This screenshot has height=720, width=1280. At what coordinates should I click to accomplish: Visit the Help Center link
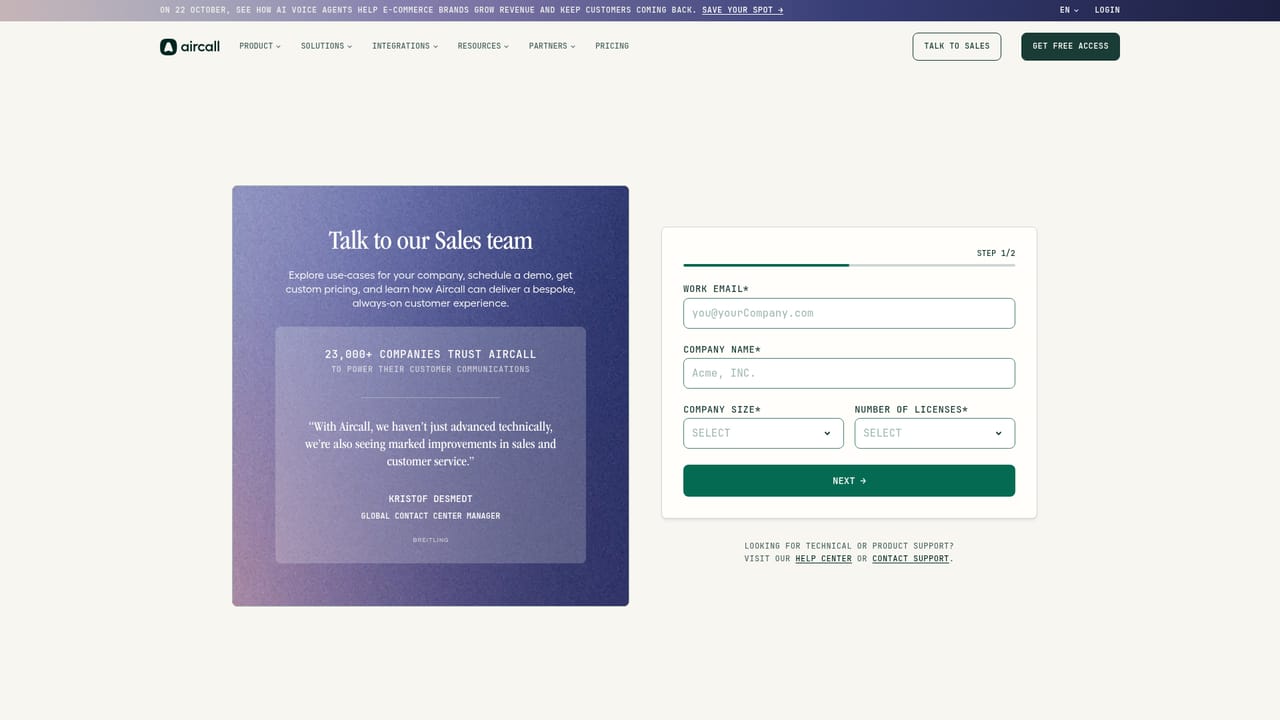[824, 559]
